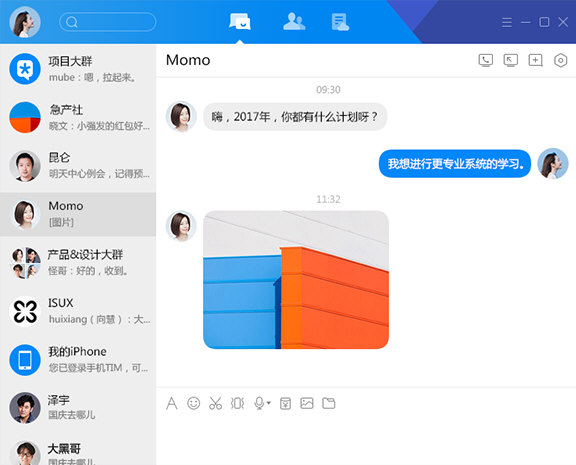Open the 大黑哥 conversation
The height and width of the screenshot is (465, 576).
point(78,451)
